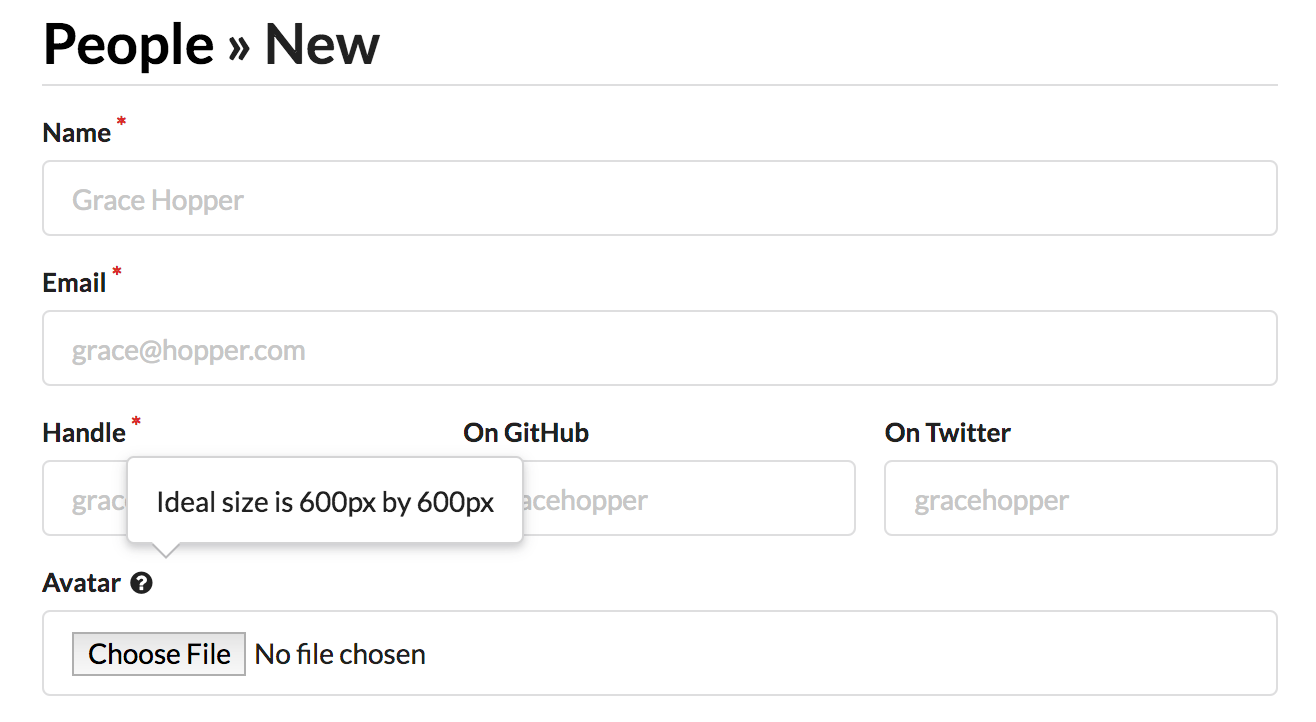This screenshot has width=1316, height=722.
Task: Click the red asterisk beside Email
Action: coord(117,272)
